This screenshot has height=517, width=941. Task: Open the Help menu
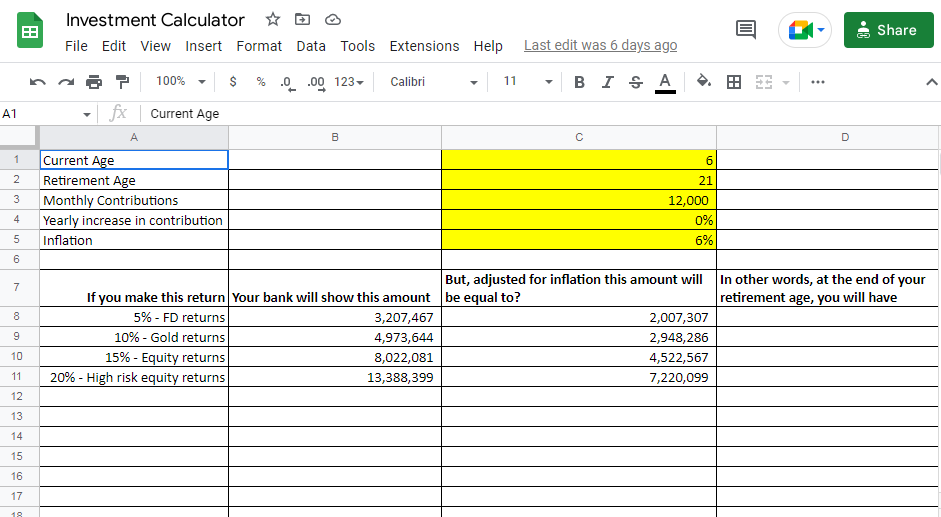(488, 46)
